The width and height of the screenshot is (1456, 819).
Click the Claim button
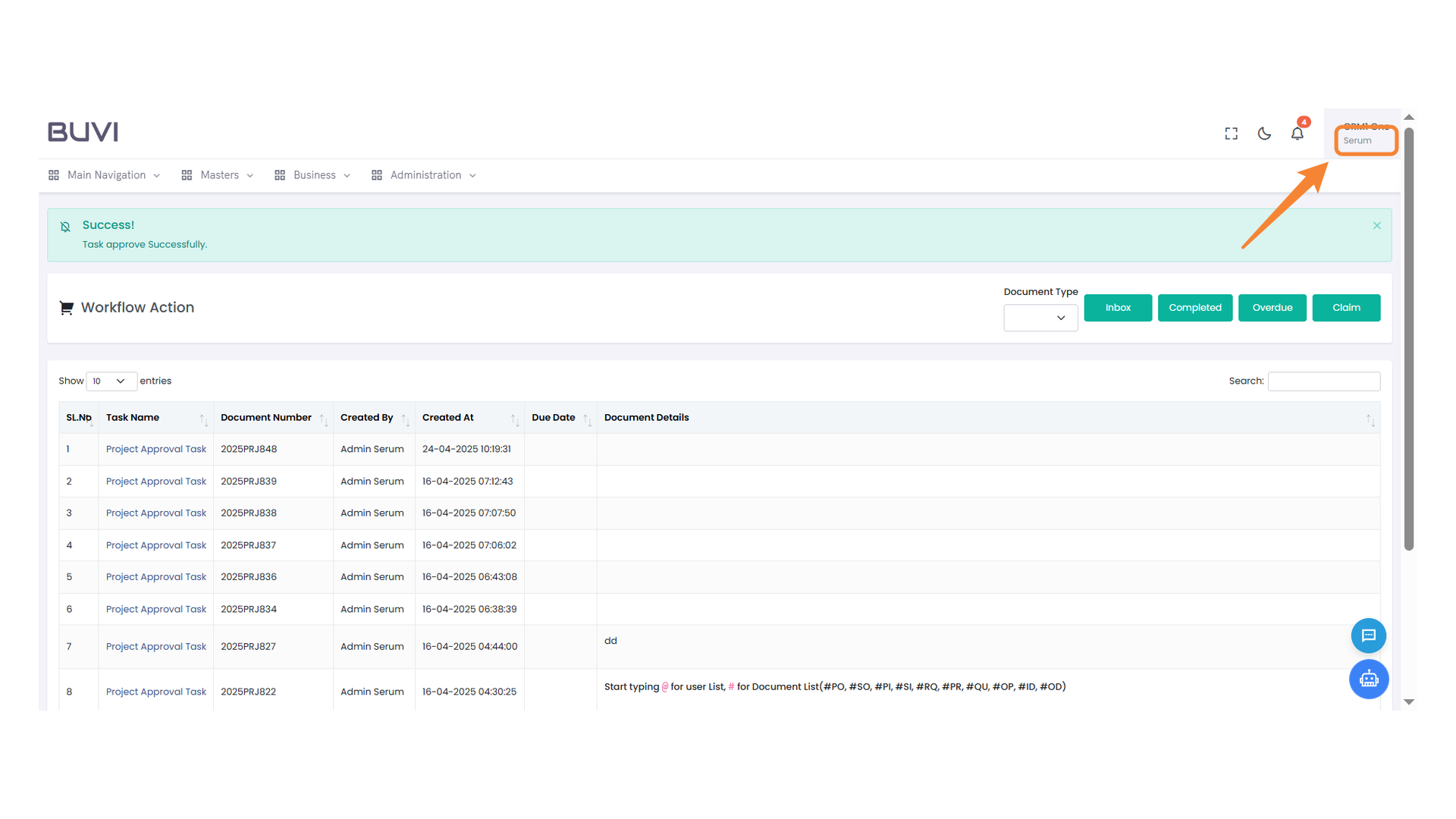coord(1346,307)
